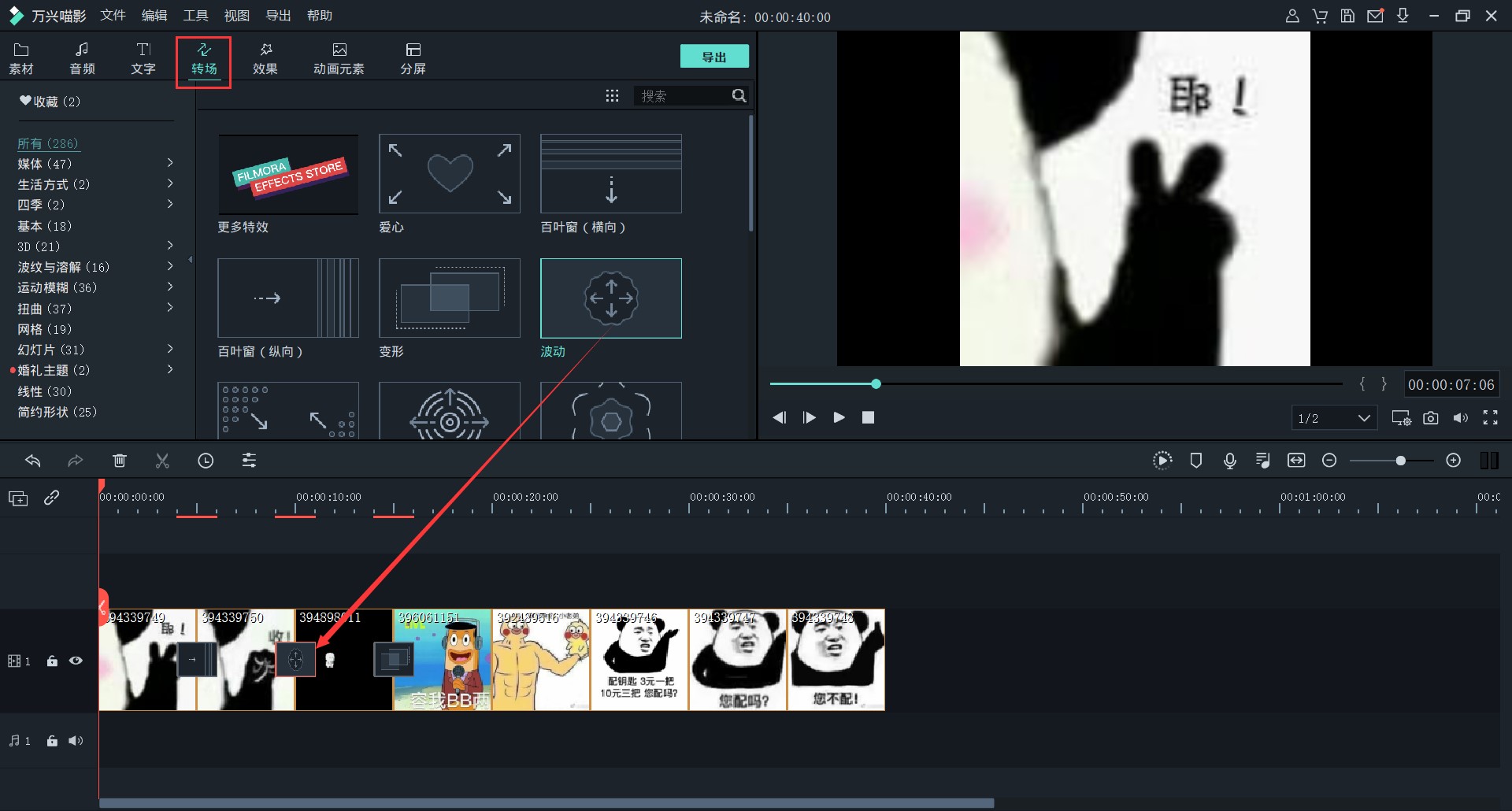This screenshot has height=811, width=1512.
Task: Step back to previous frame
Action: 779,417
